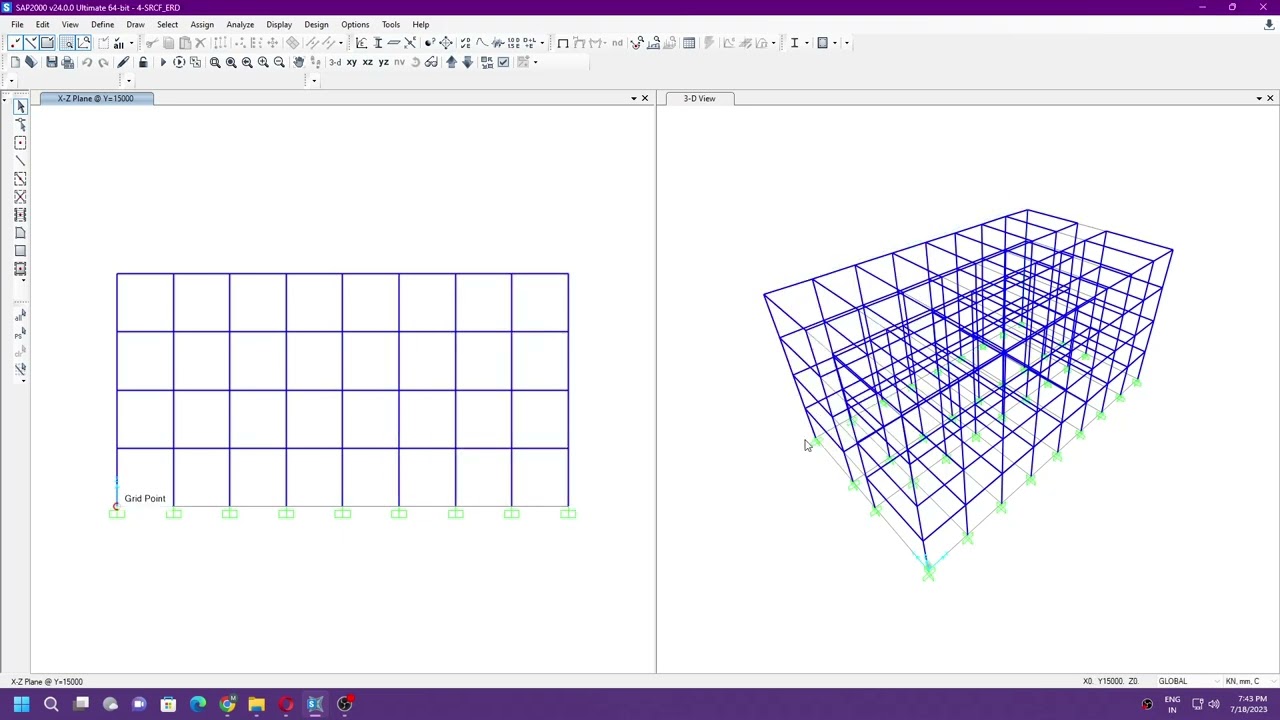Click Get Previous Selection 'ps' icon
Screen dimensions: 1280x720
pyautogui.click(x=20, y=334)
